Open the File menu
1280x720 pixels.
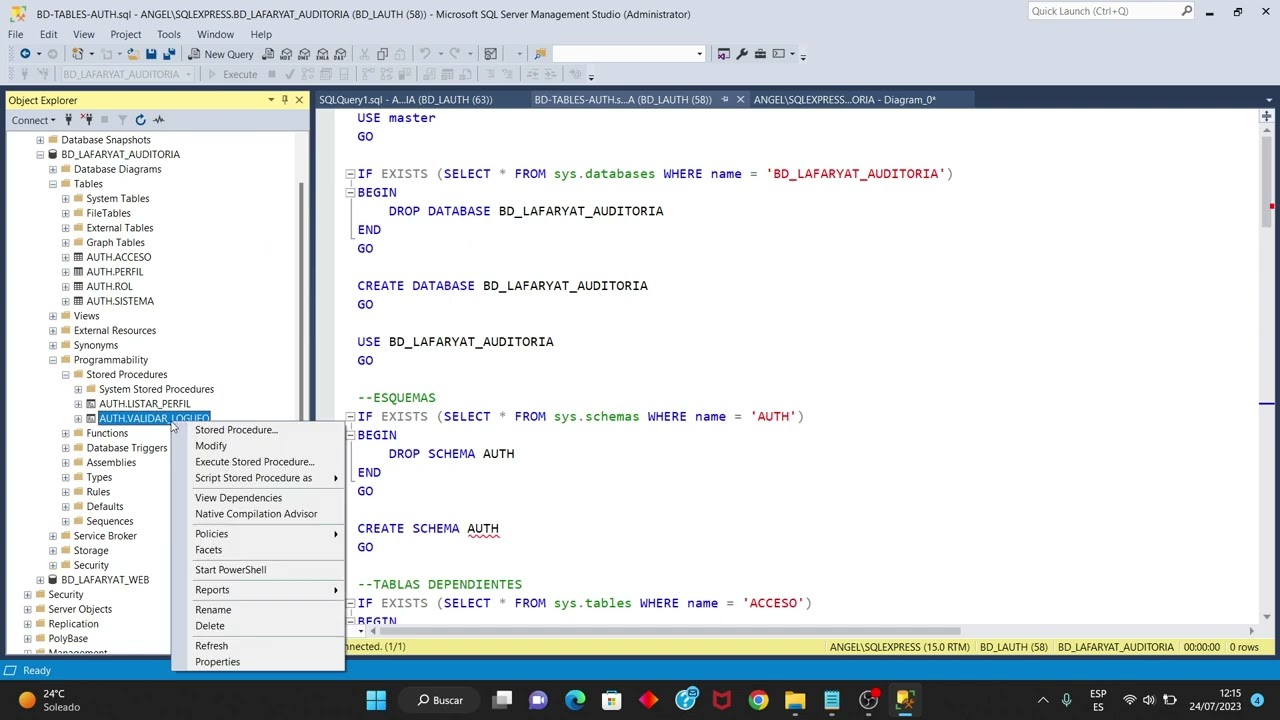(16, 34)
